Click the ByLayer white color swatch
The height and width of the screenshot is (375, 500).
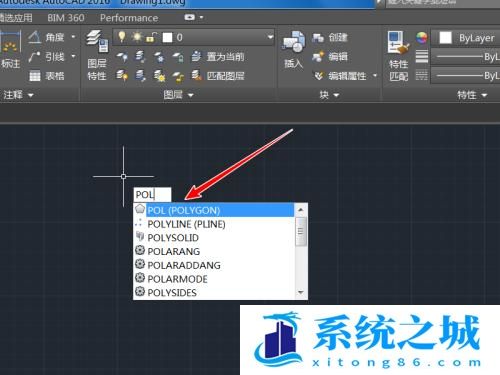[445, 38]
